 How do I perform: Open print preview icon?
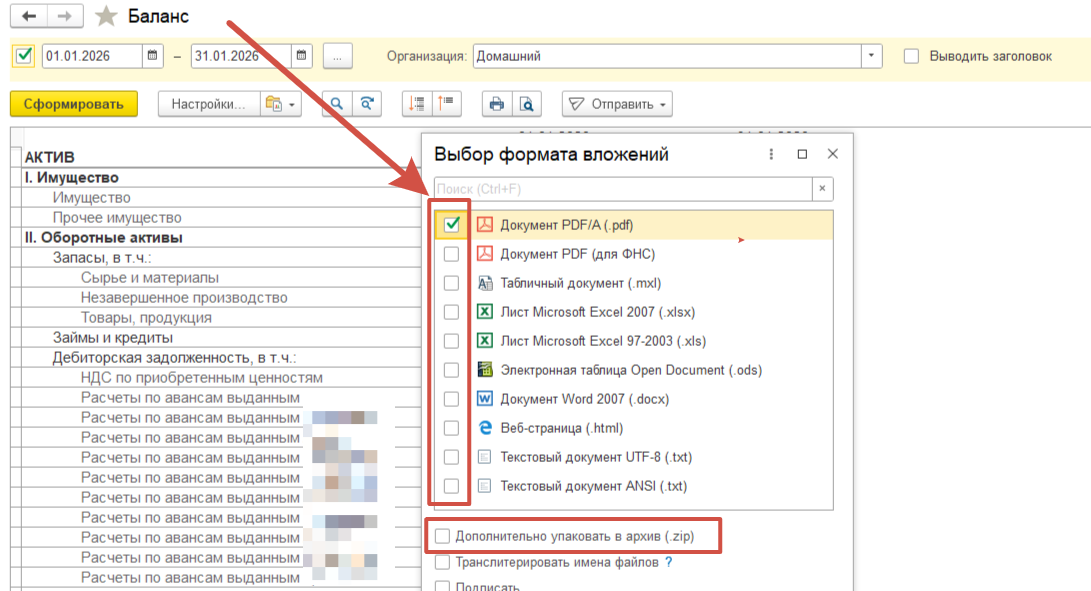(x=526, y=104)
